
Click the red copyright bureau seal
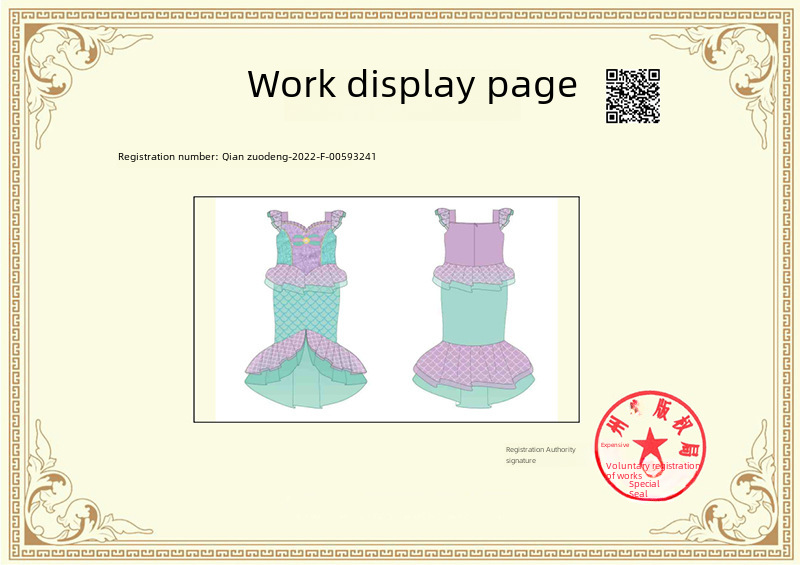(x=651, y=445)
